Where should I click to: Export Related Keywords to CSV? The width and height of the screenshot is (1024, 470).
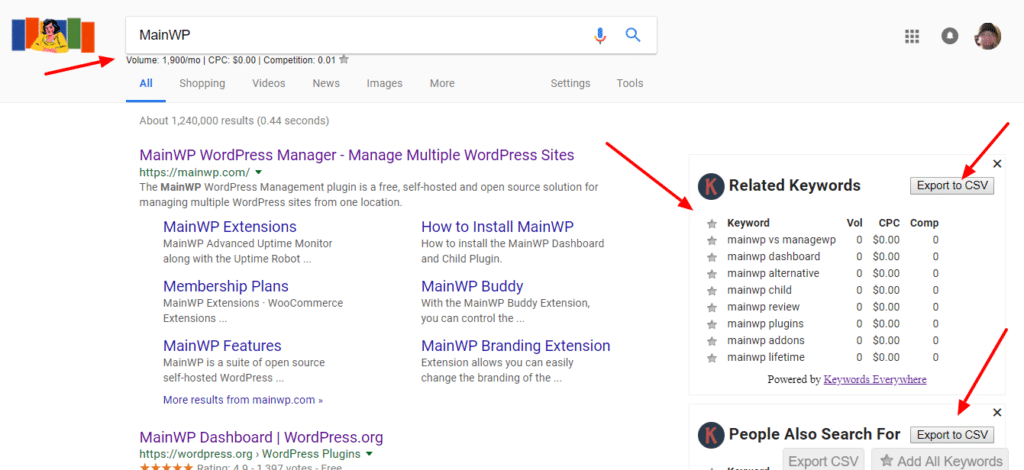point(952,185)
